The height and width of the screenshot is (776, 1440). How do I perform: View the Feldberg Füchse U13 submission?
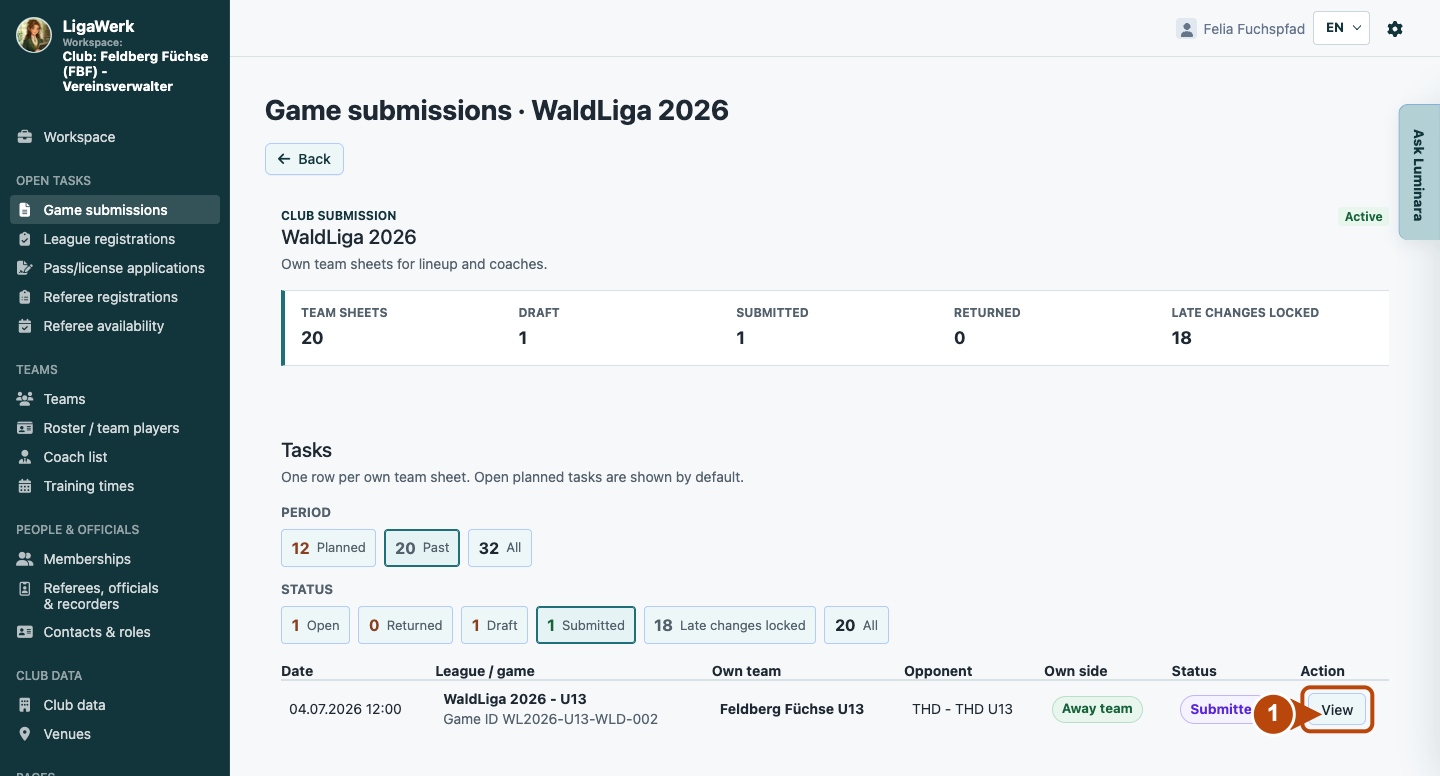click(x=1337, y=710)
